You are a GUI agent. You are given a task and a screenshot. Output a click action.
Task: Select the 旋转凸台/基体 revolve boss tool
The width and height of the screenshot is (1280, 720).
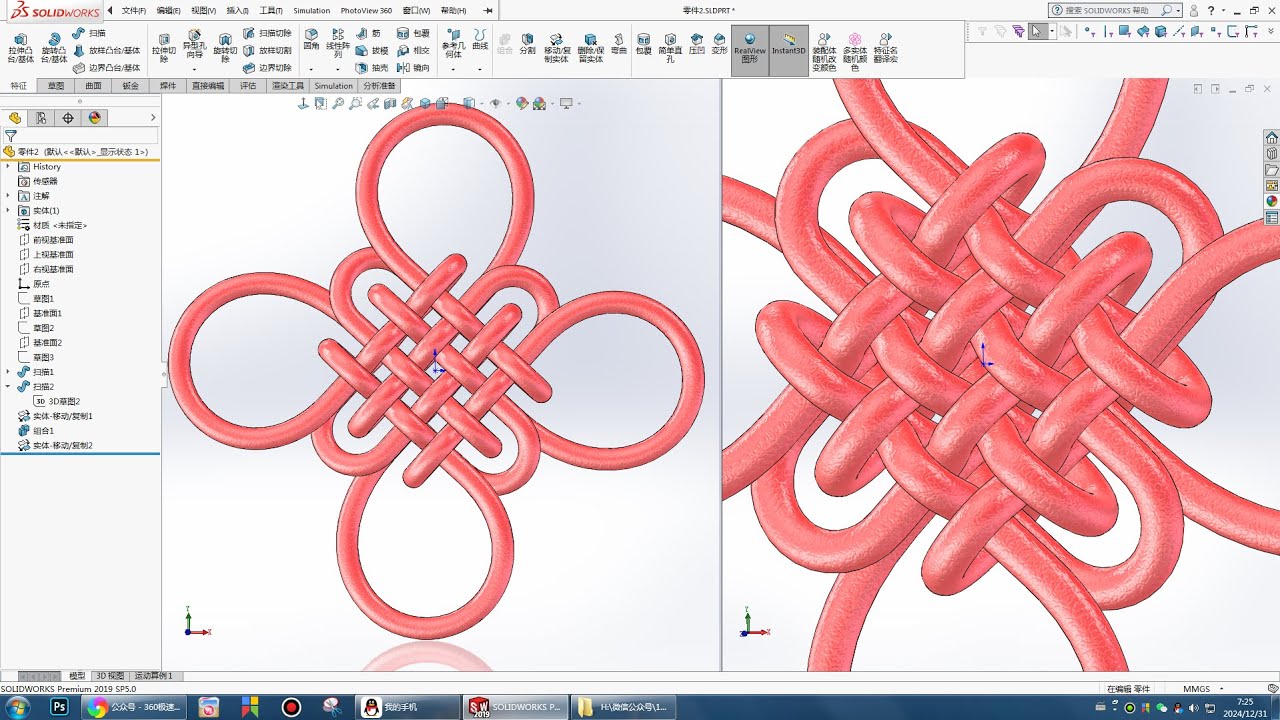pos(54,48)
